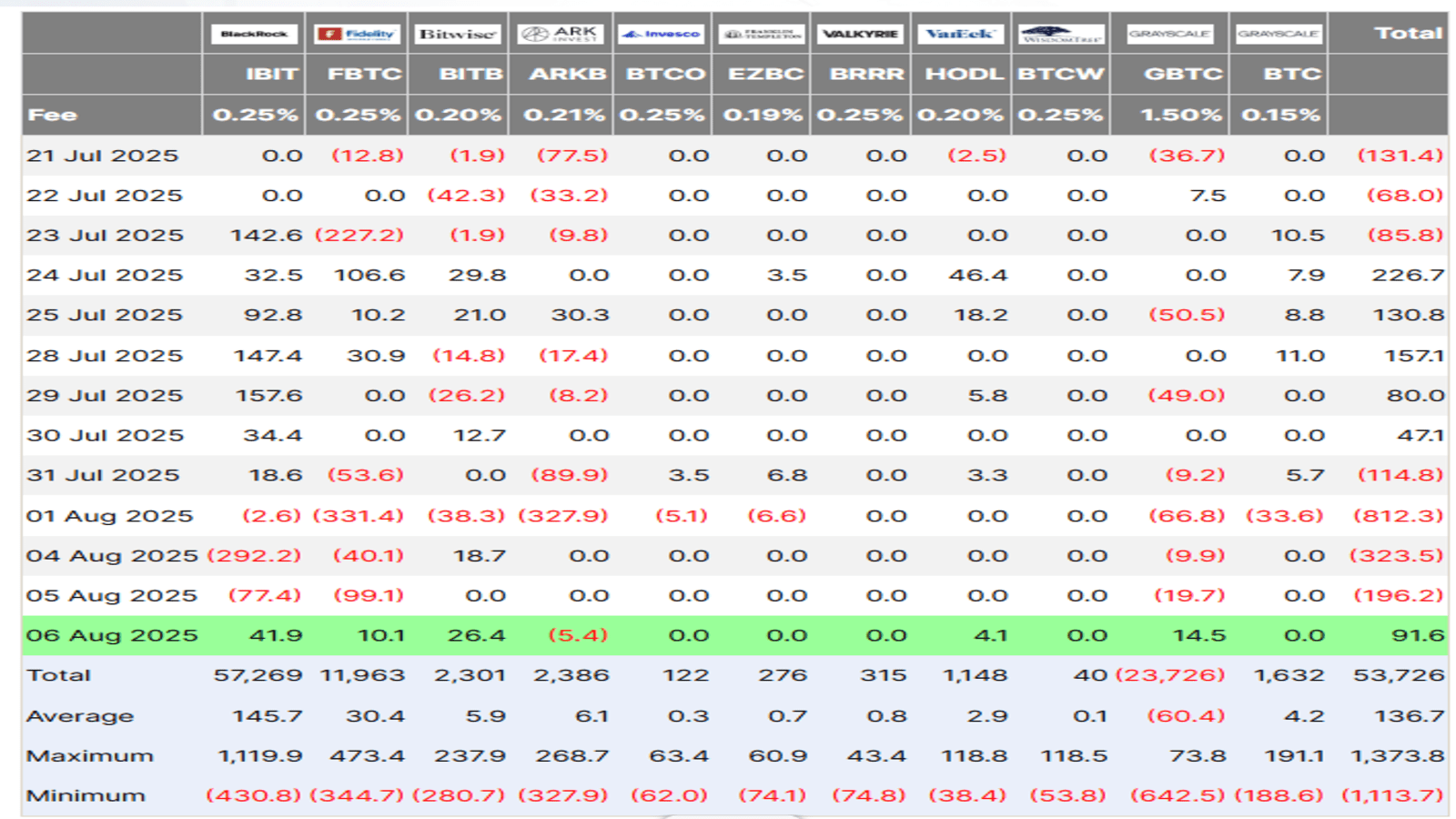Select the BITB ticker header
This screenshot has width=1456, height=819.
(471, 75)
